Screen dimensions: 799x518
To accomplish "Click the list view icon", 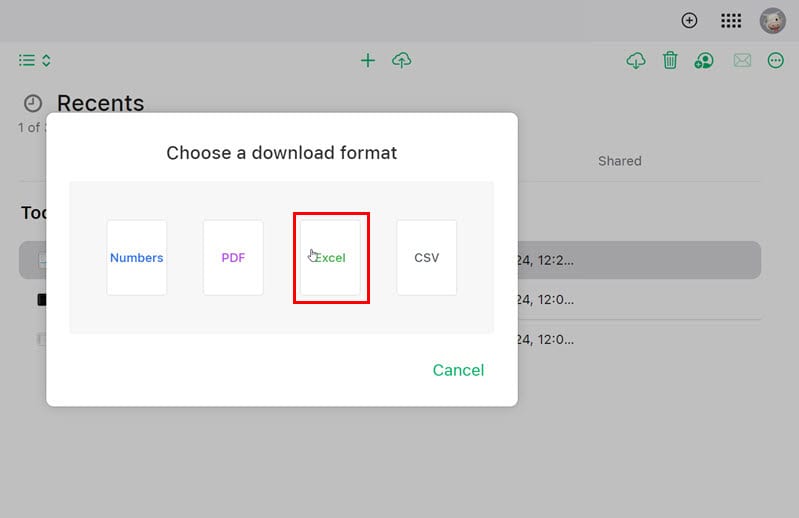I will pyautogui.click(x=27, y=61).
